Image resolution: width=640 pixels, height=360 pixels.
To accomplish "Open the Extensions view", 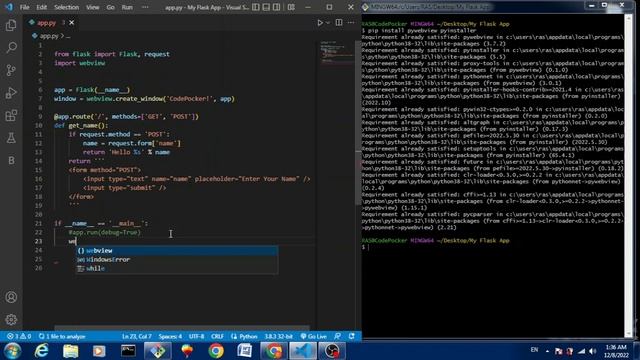I will (x=11, y=116).
